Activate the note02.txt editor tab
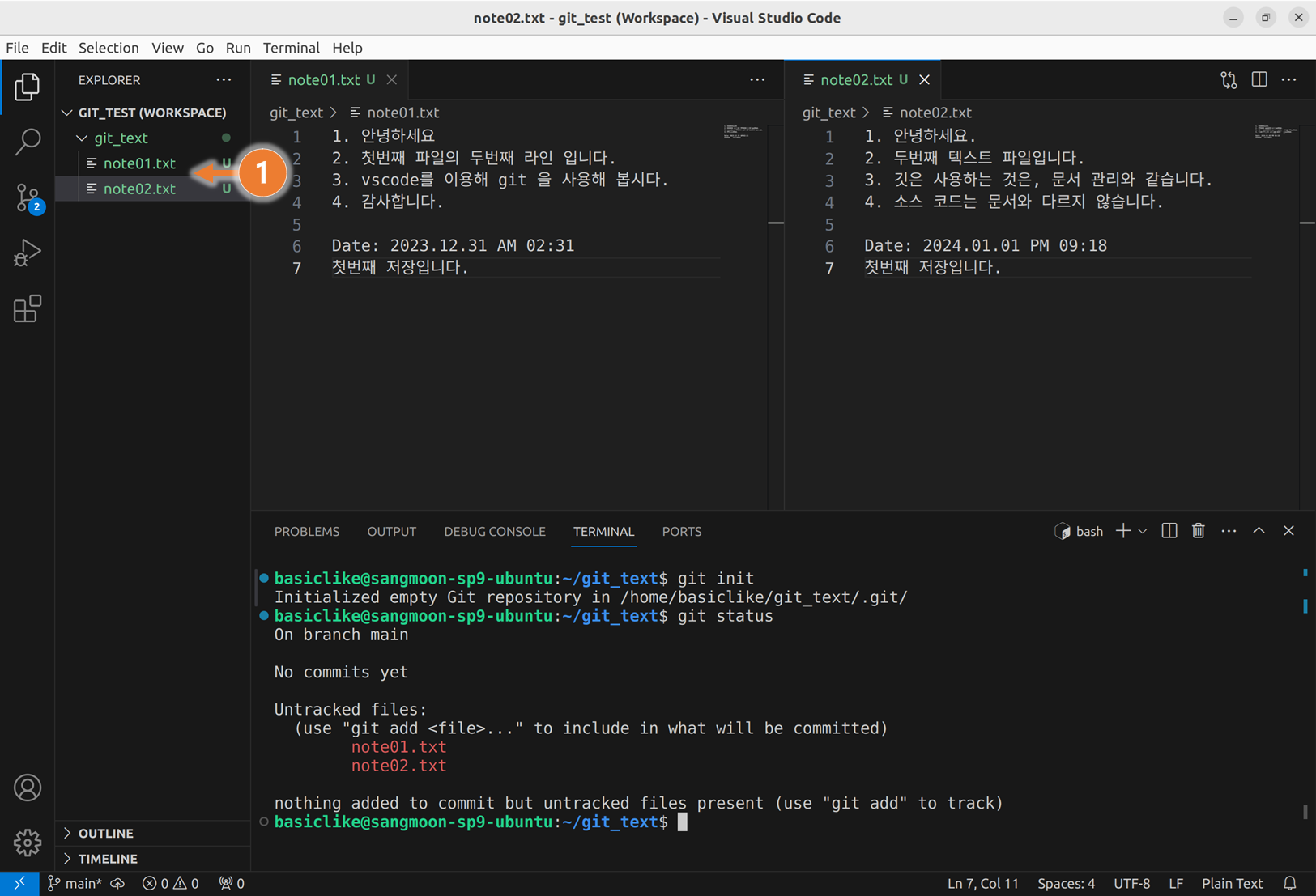This screenshot has width=1316, height=896. [x=863, y=79]
